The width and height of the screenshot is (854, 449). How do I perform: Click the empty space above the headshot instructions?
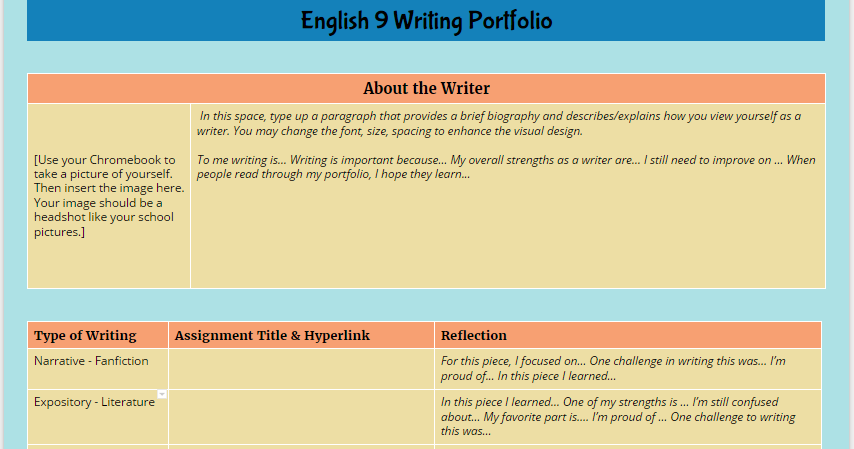109,128
